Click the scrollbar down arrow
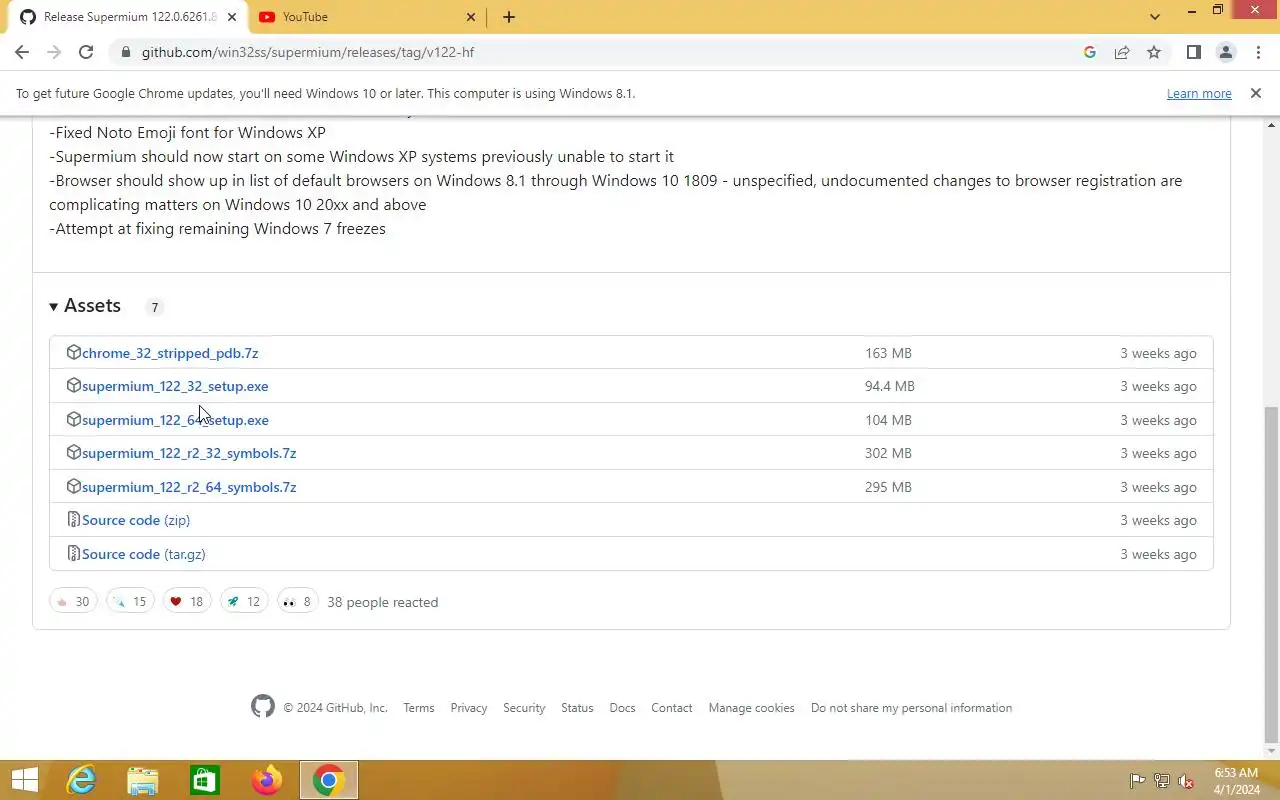The width and height of the screenshot is (1280, 800). point(1271,751)
